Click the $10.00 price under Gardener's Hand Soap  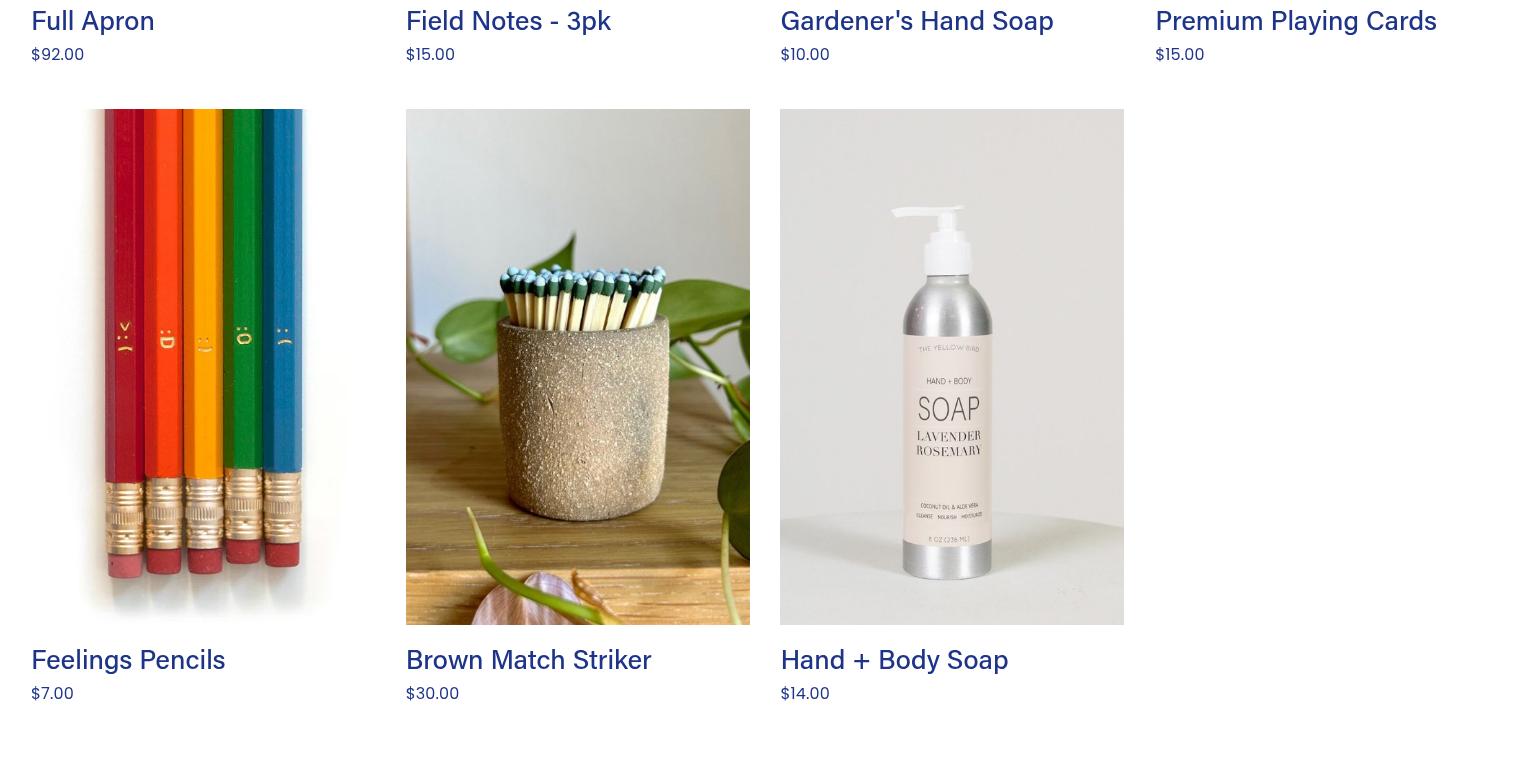pos(805,53)
